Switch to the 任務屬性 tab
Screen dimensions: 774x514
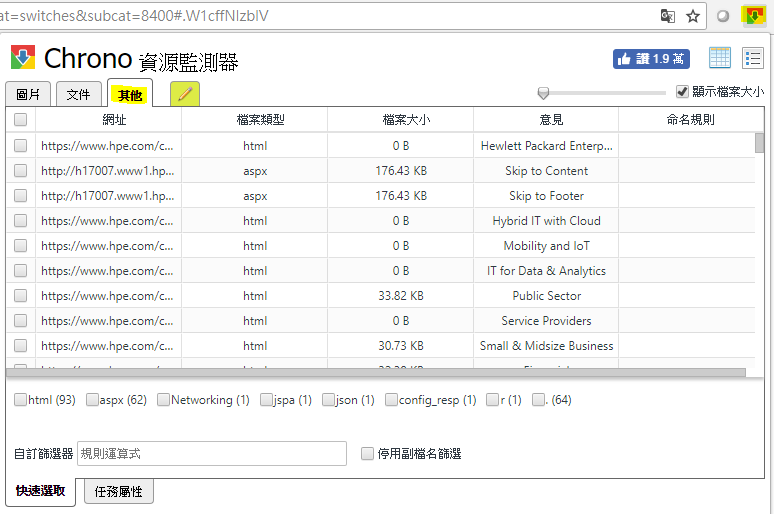click(x=118, y=491)
